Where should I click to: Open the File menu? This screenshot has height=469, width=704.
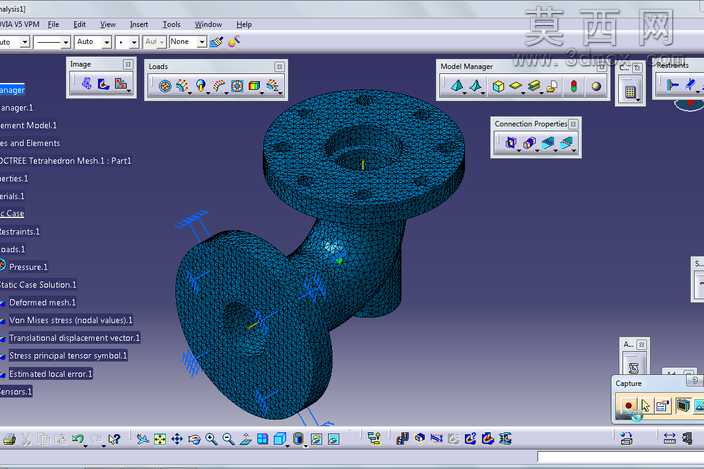(x=53, y=24)
